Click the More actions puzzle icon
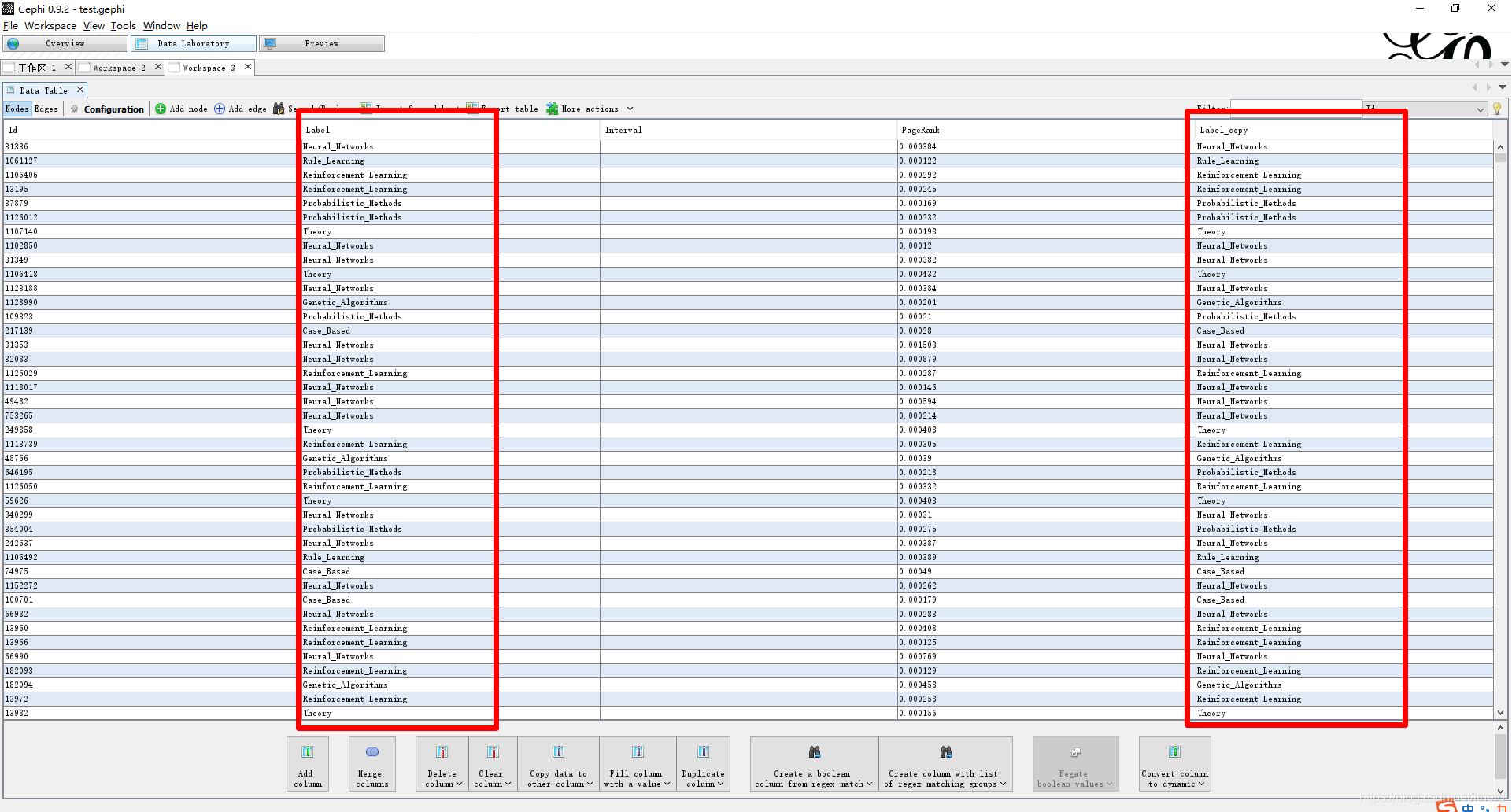Image resolution: width=1512 pixels, height=812 pixels. pyautogui.click(x=553, y=109)
